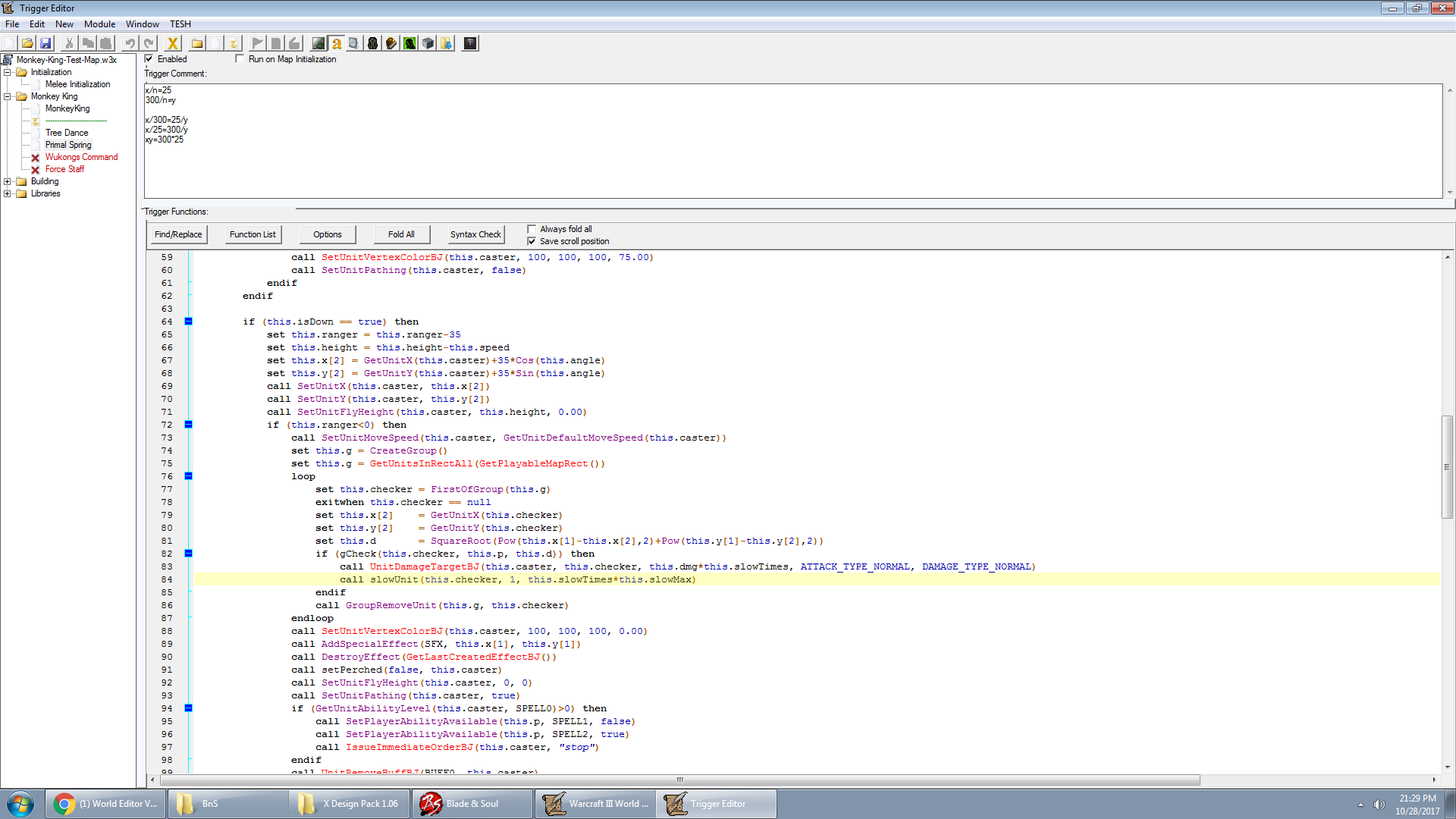Viewport: 1456px width, 819px height.
Task: Toggle the Enabled checkbox
Action: (149, 58)
